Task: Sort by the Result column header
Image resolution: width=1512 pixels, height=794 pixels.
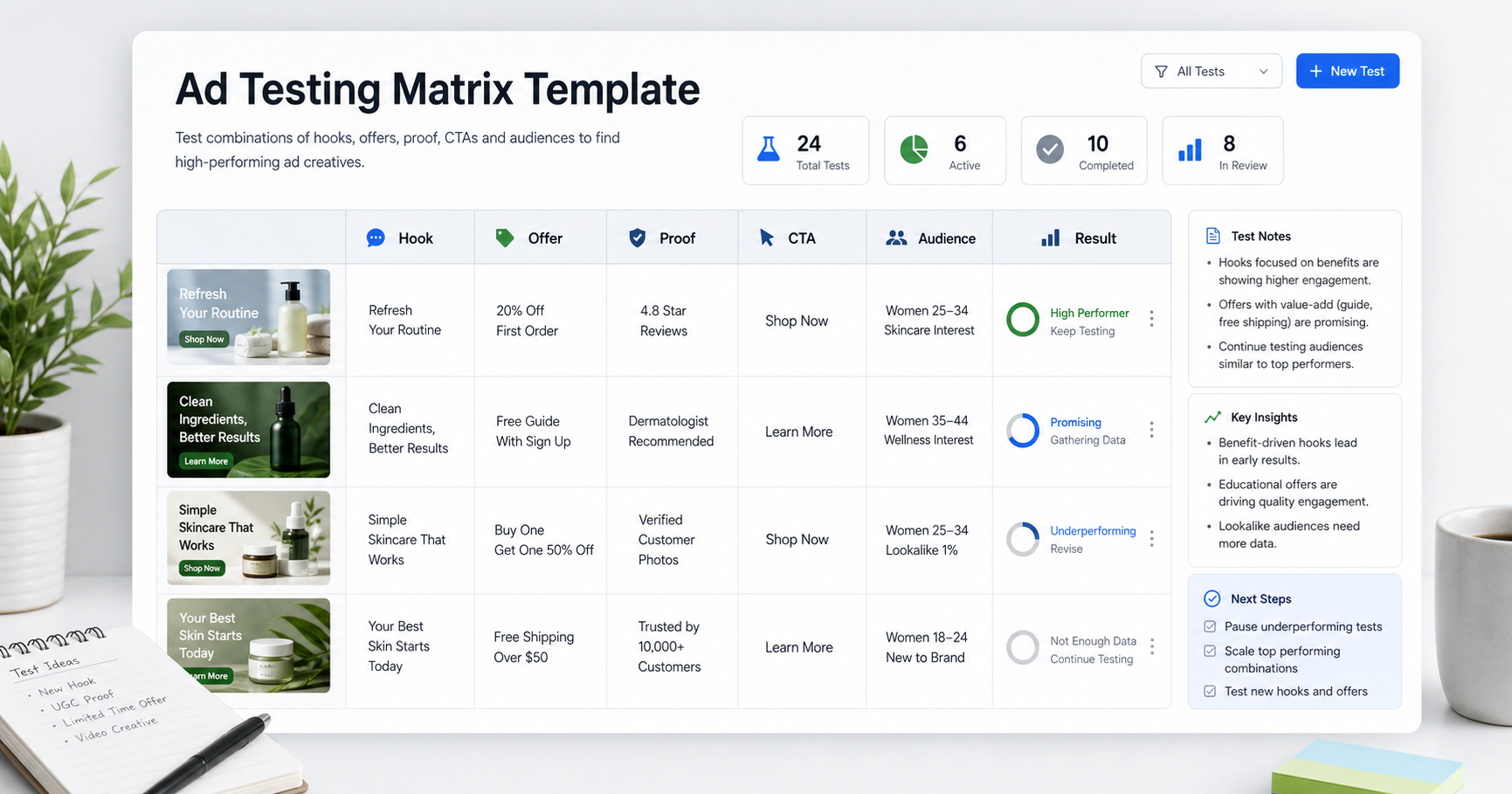Action: 1081,238
